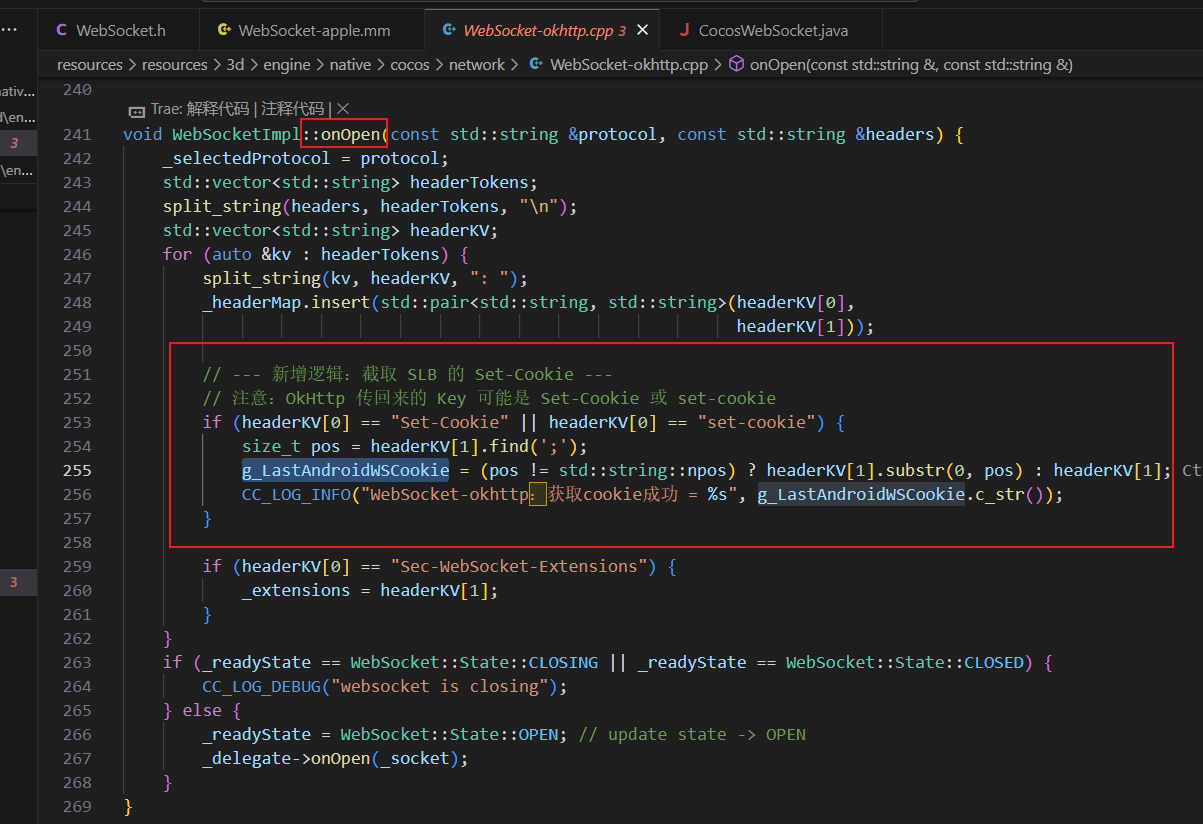Click _delegate on line 267
1203x824 pixels.
[x=247, y=758]
